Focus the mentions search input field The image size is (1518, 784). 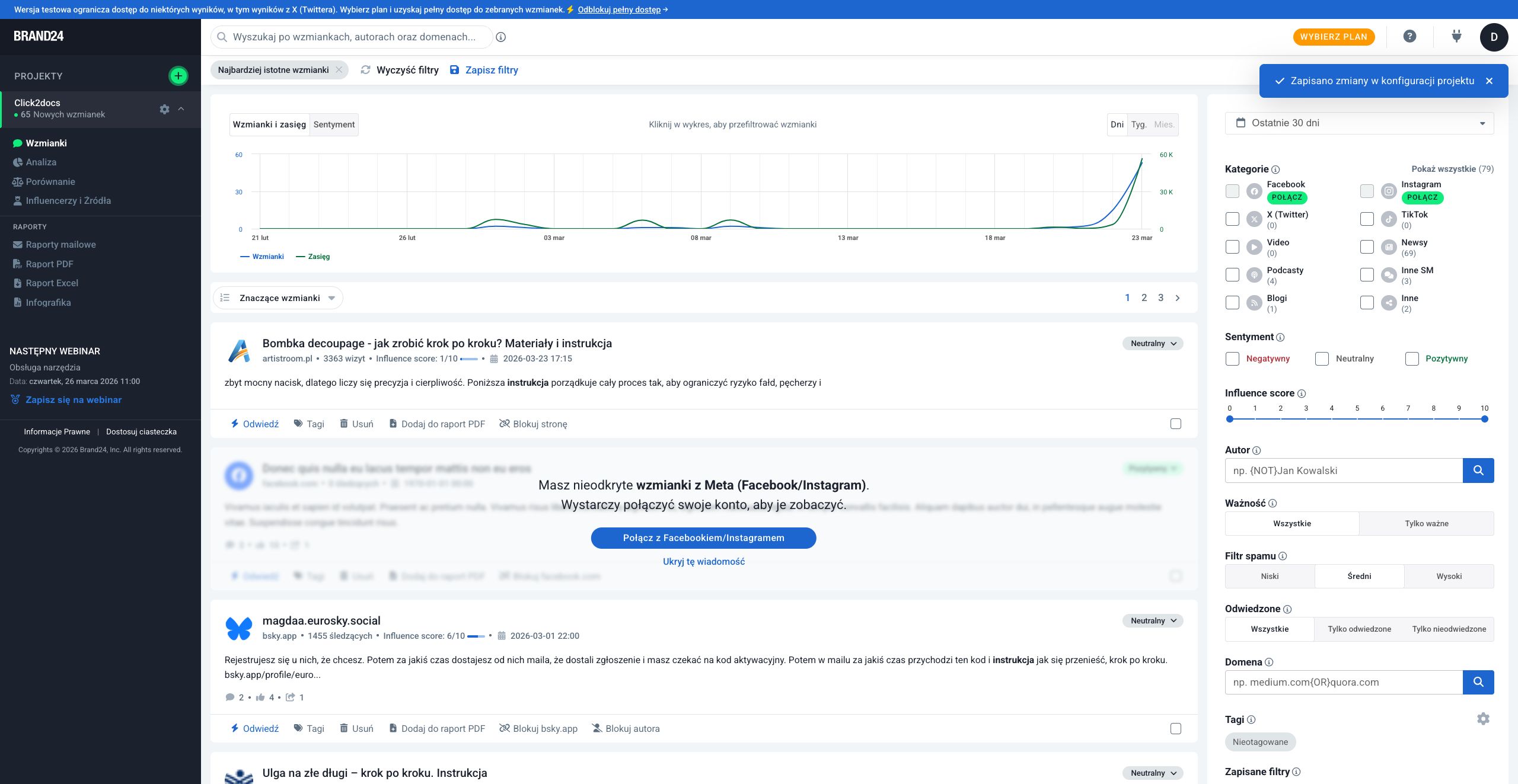[352, 37]
